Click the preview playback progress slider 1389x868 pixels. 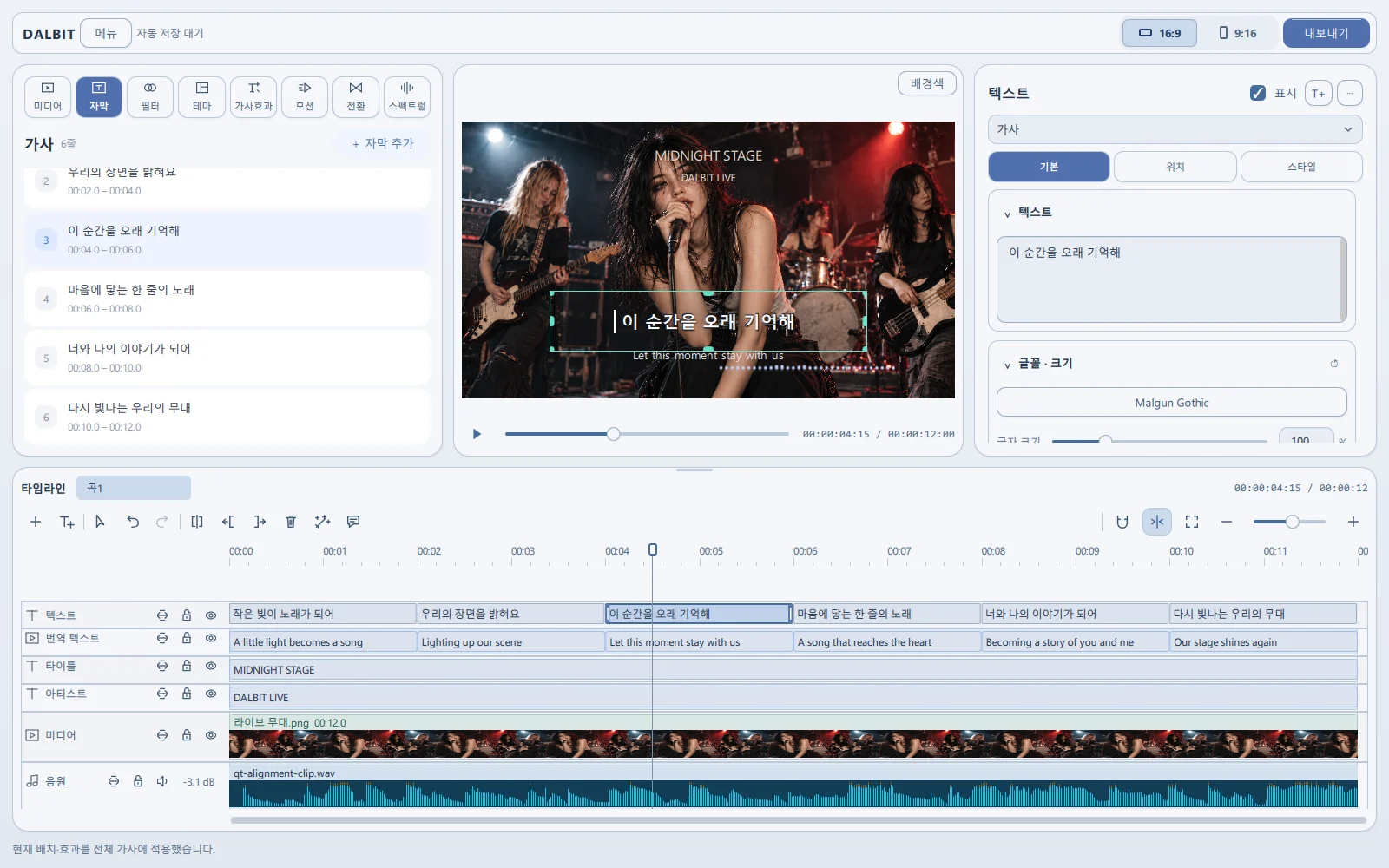(x=647, y=434)
